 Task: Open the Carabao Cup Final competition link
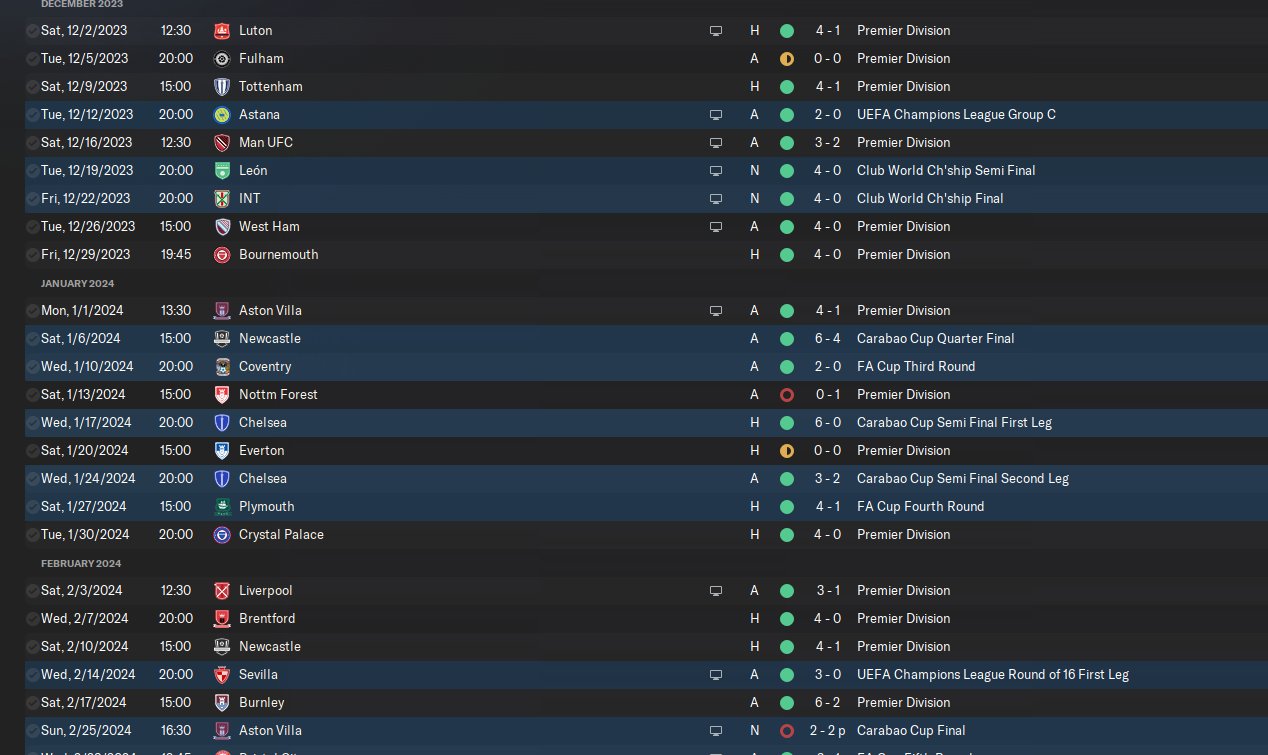pyautogui.click(x=911, y=731)
